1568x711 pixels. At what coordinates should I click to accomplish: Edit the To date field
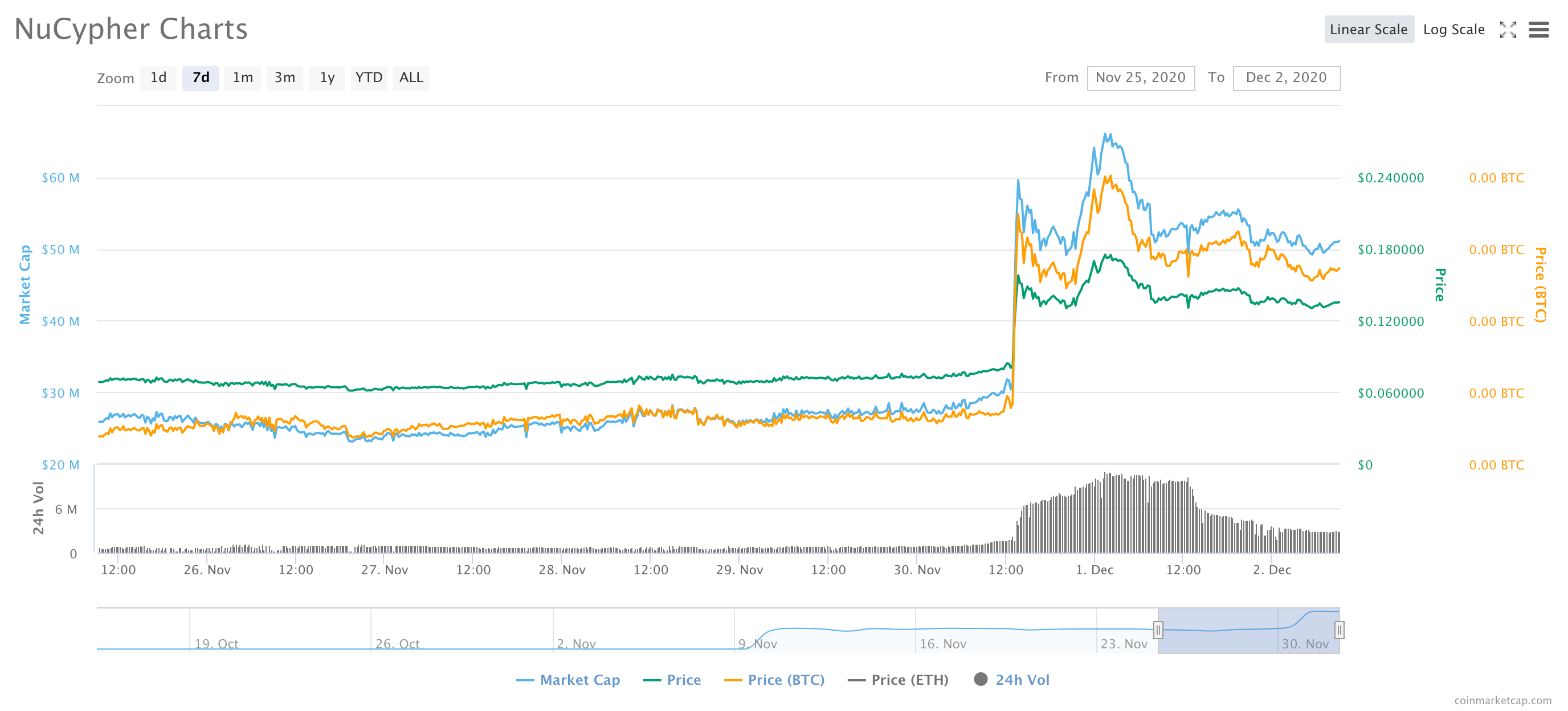[1285, 78]
